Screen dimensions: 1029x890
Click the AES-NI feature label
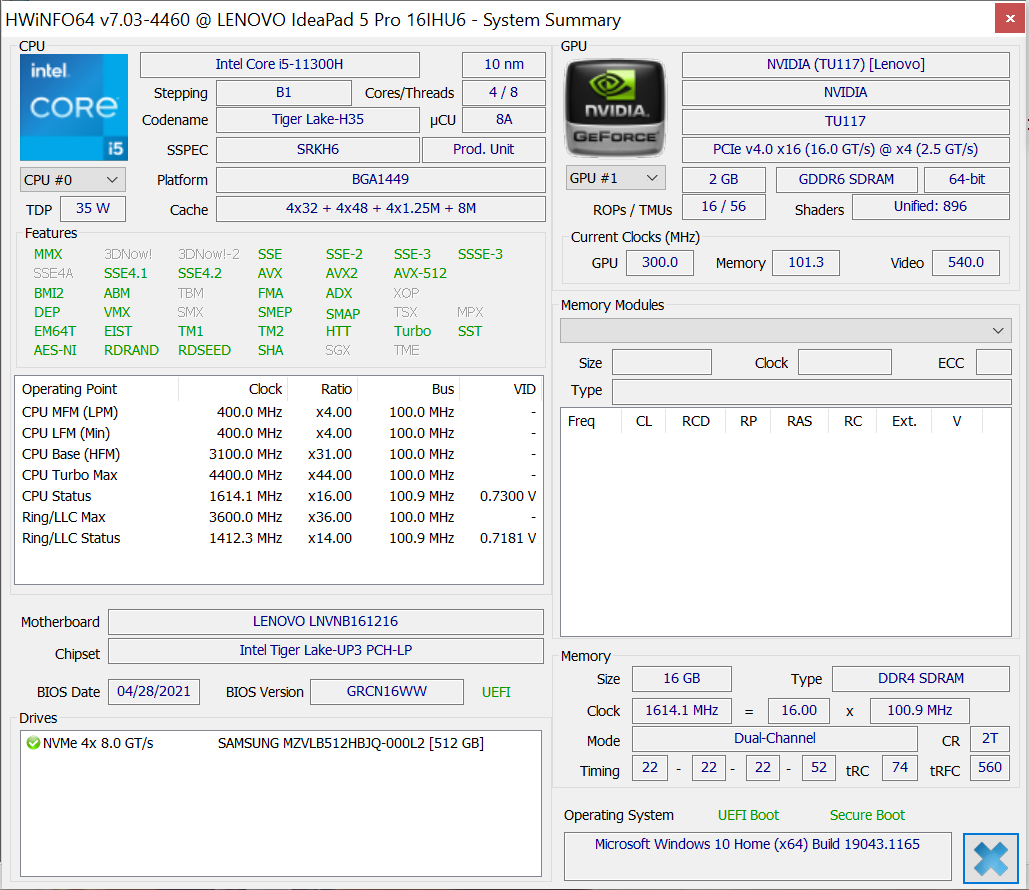[55, 350]
